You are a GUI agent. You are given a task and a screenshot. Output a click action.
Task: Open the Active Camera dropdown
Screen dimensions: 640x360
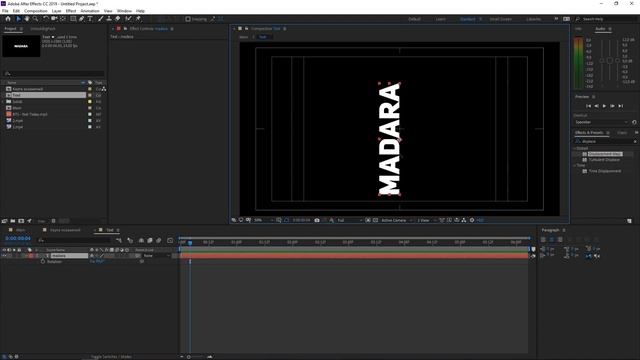[396, 220]
